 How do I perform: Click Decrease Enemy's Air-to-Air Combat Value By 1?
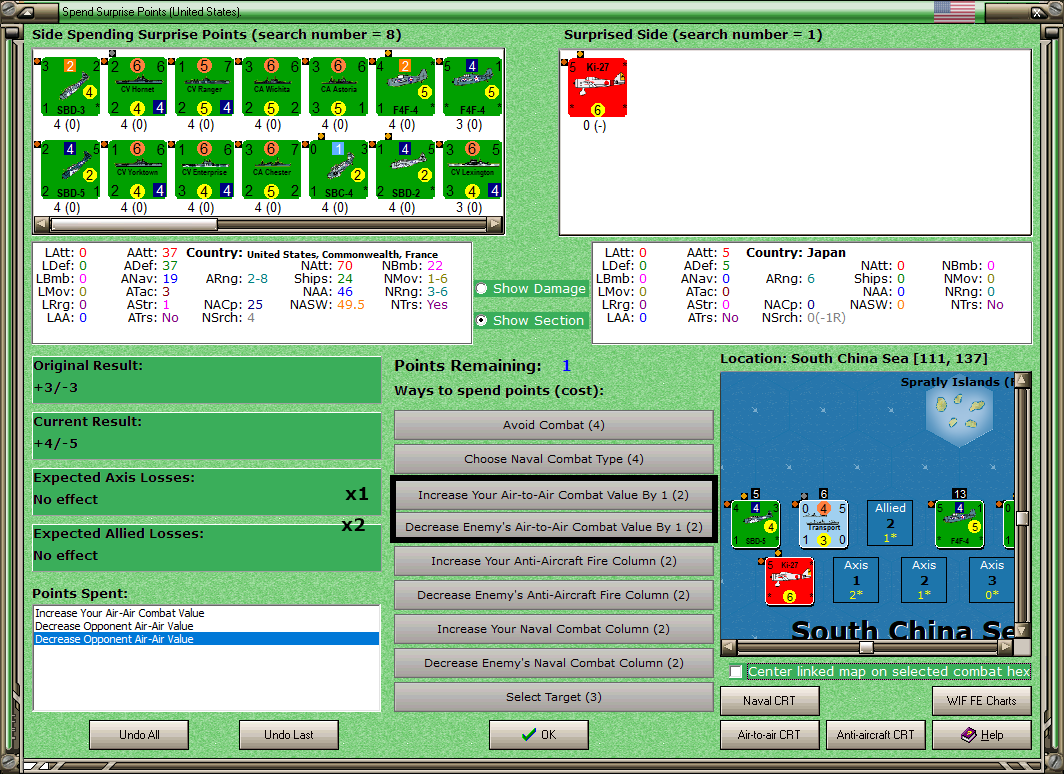coord(554,527)
